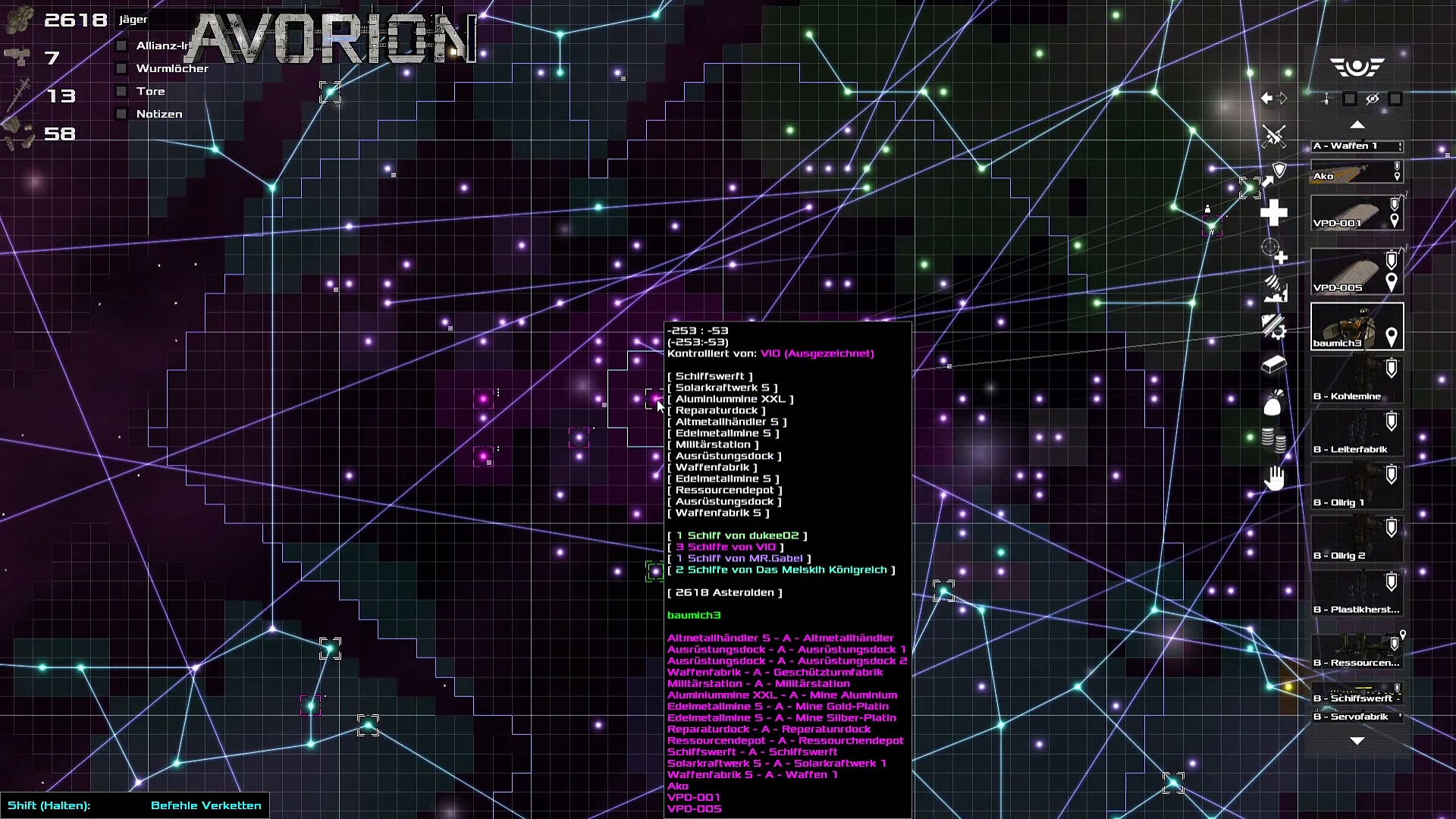Click the Jäger label in top bar
This screenshot has width=1456, height=819.
[133, 20]
